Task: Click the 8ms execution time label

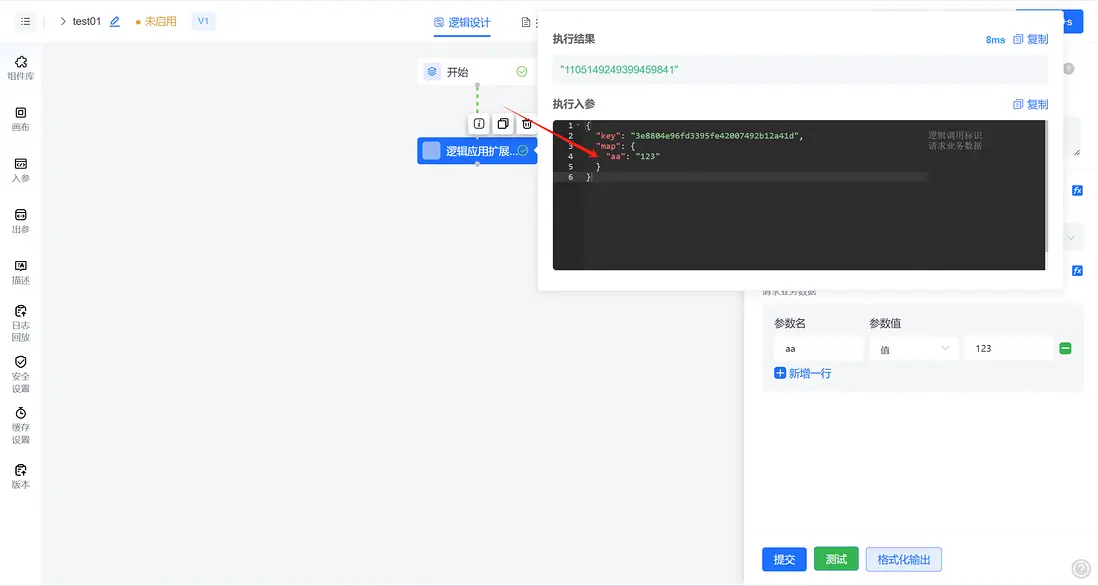Action: [x=995, y=40]
